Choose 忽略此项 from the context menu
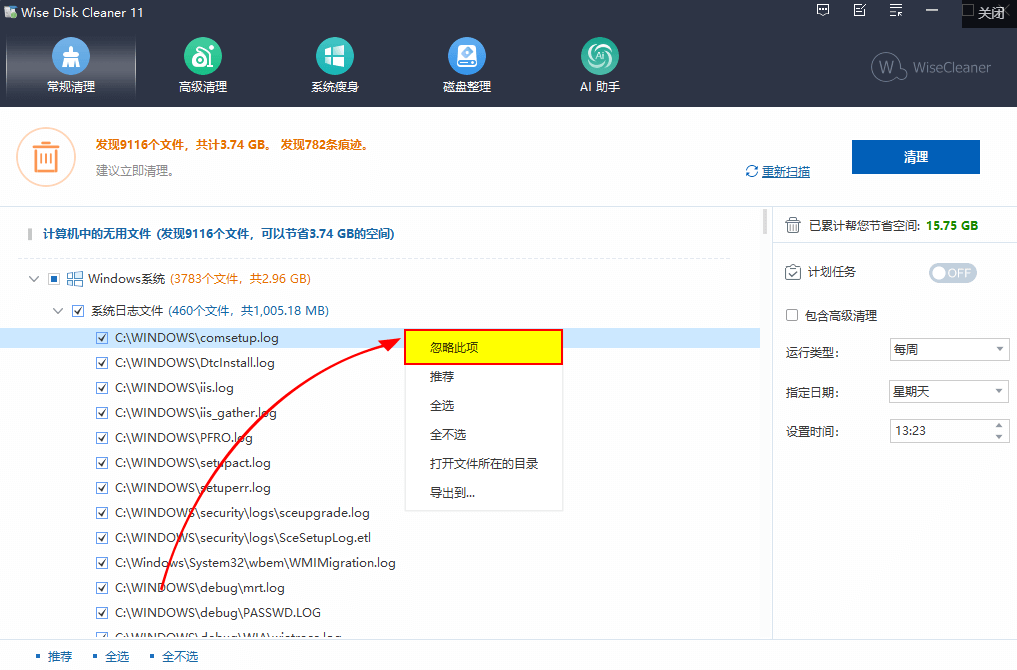The height and width of the screenshot is (670, 1017). [x=484, y=347]
